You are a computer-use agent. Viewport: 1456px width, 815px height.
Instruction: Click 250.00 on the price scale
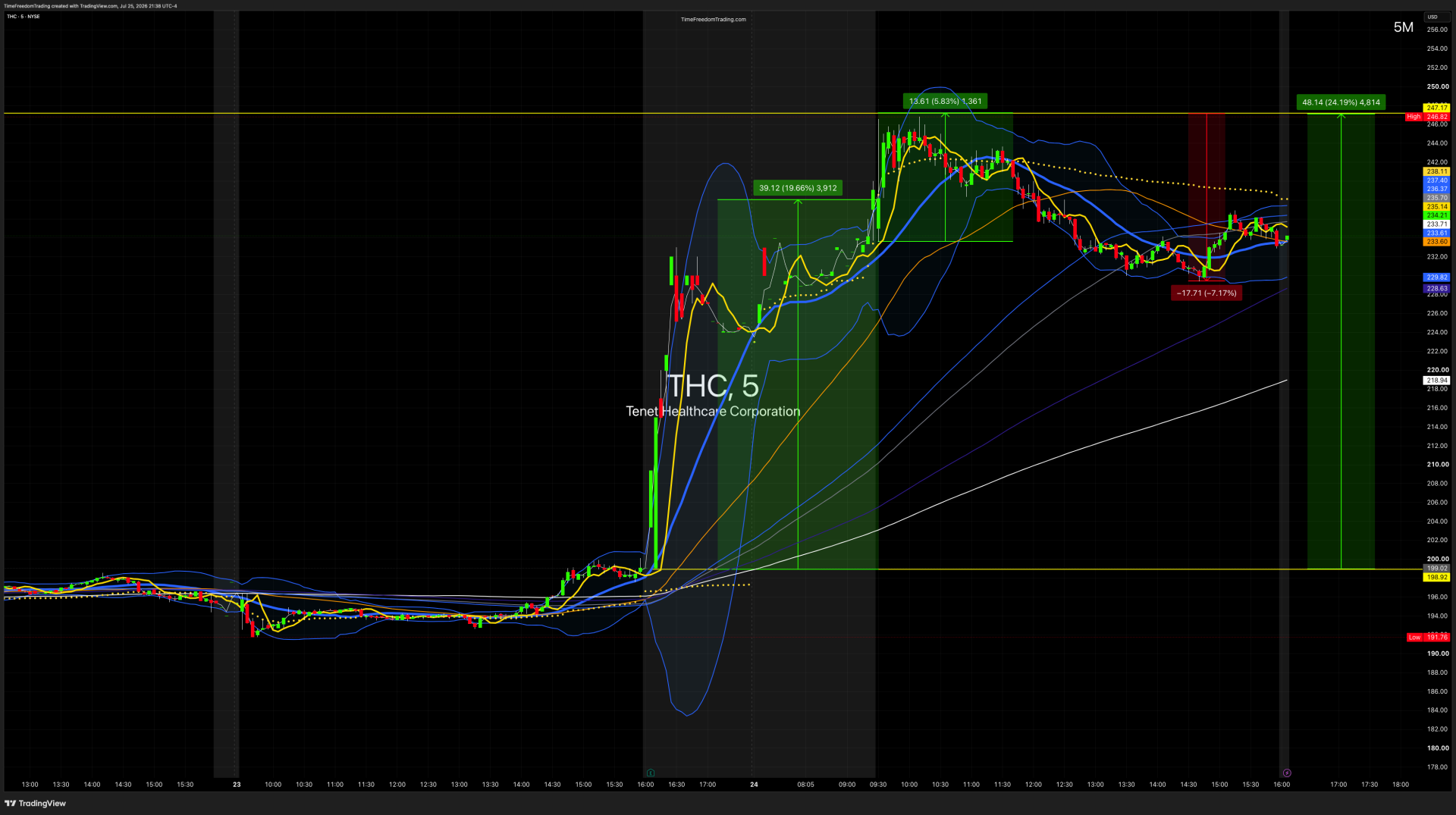pyautogui.click(x=1438, y=86)
